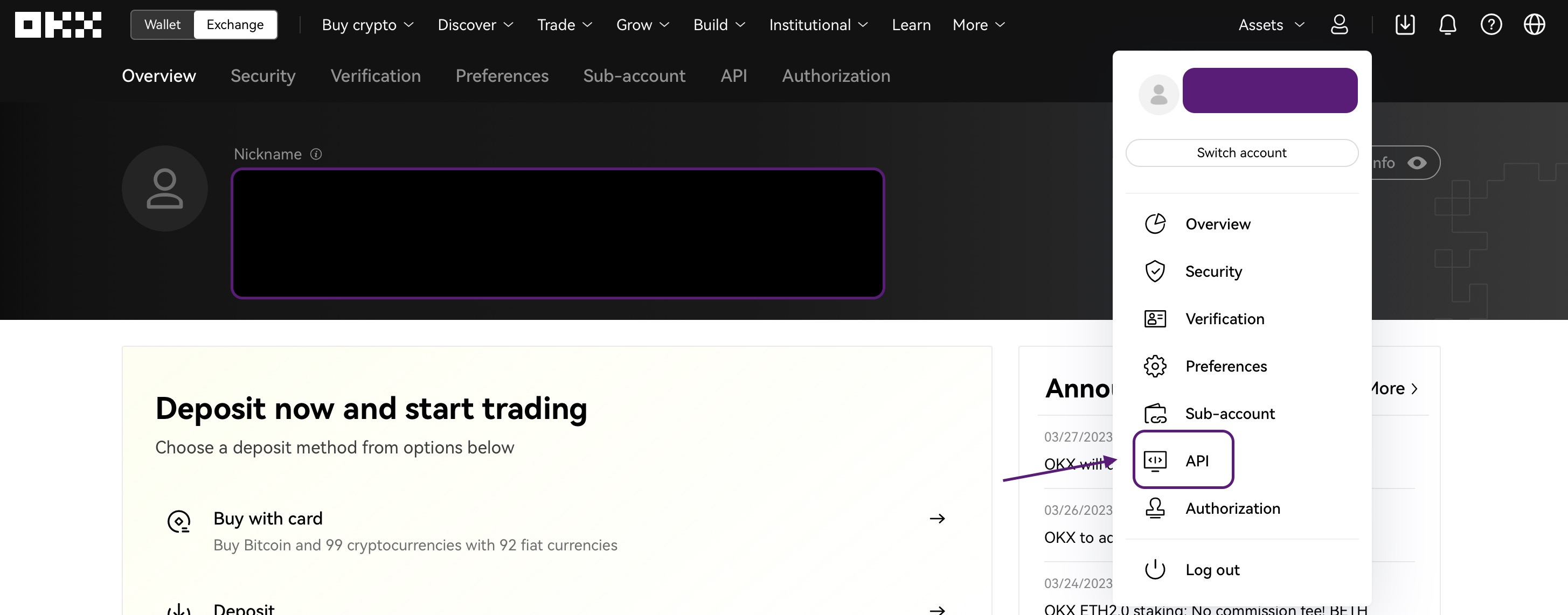
Task: Open Buy with card arrow
Action: pos(937,519)
